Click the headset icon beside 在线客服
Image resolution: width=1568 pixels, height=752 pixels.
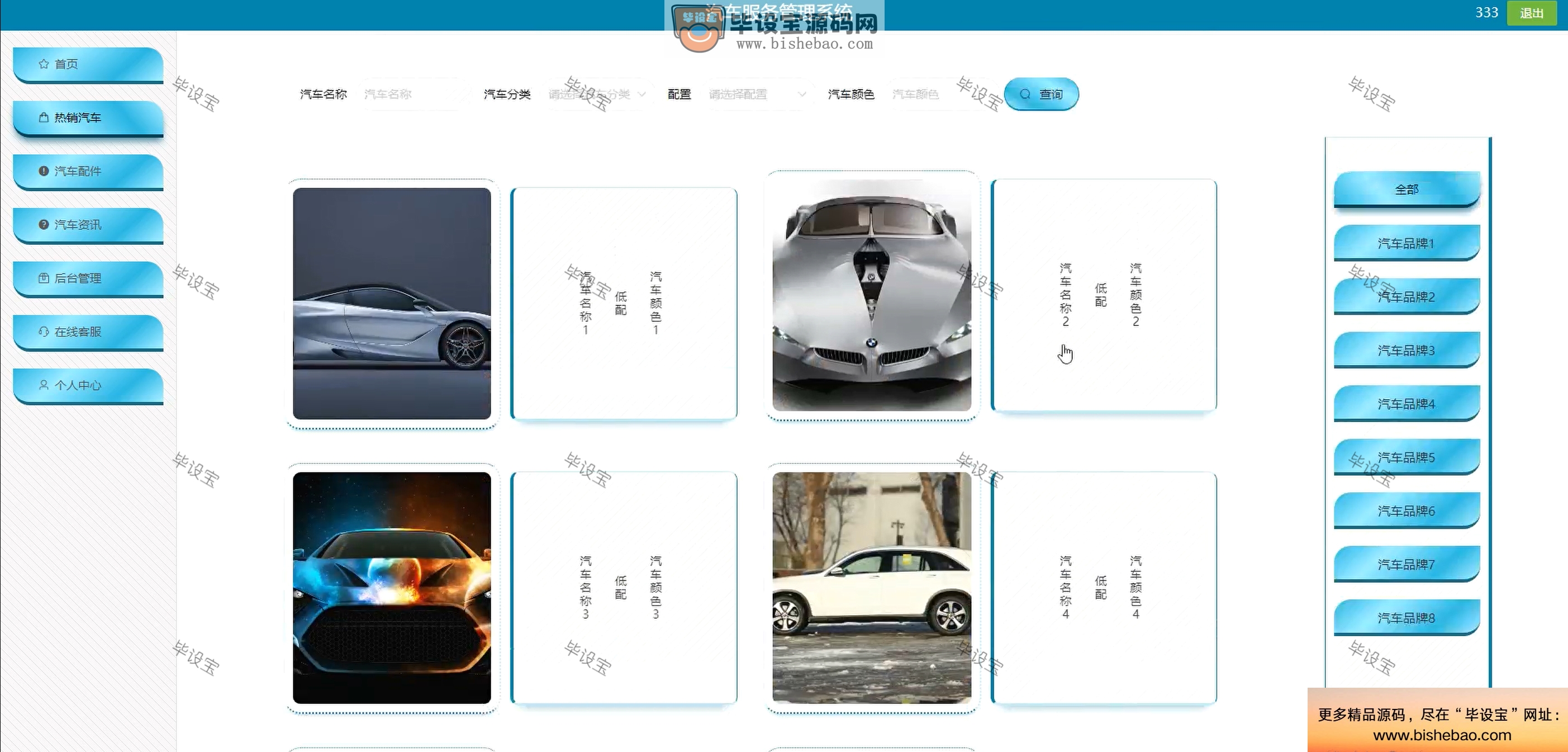tap(44, 332)
